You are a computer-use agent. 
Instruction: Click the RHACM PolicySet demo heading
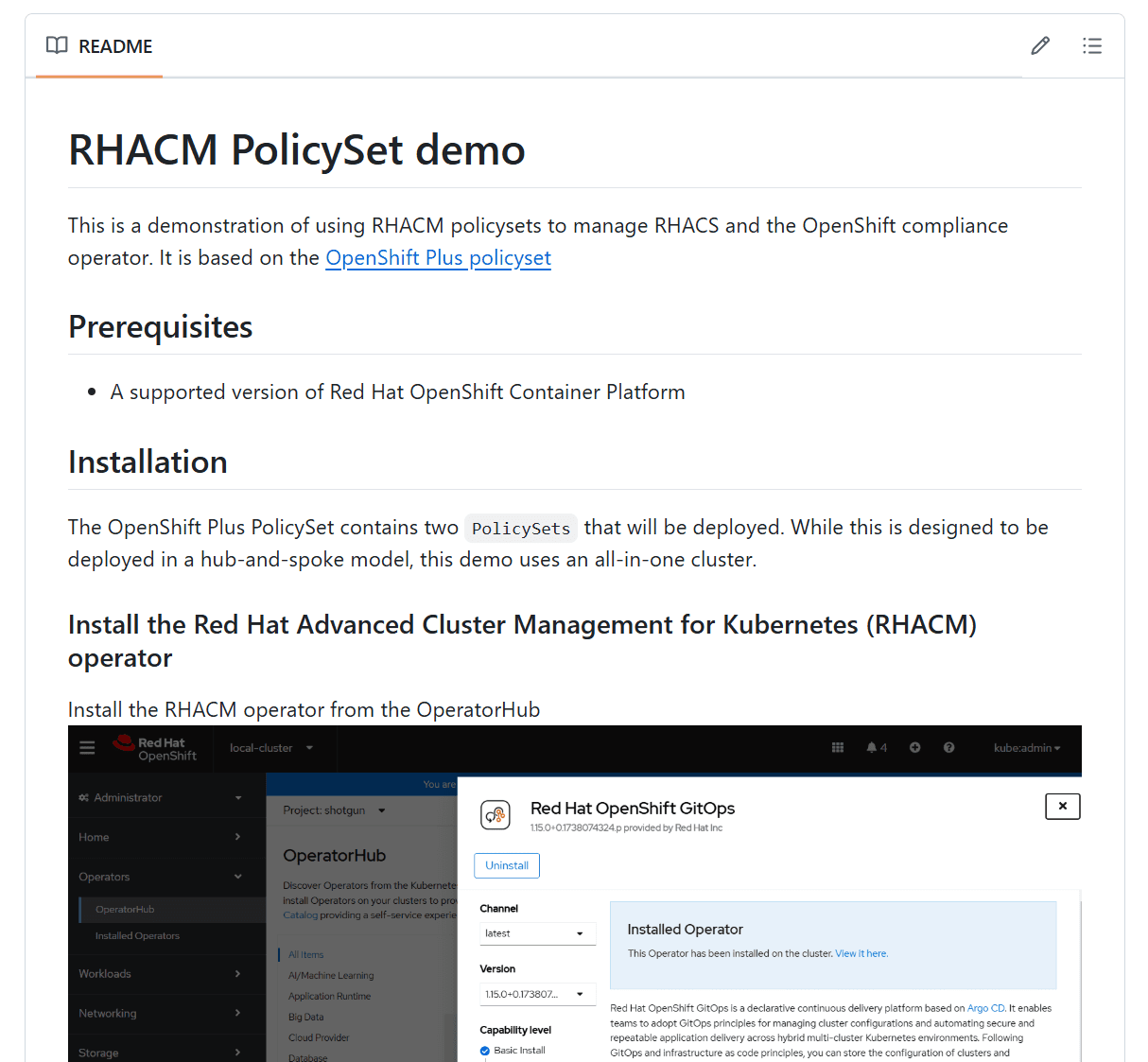(296, 149)
